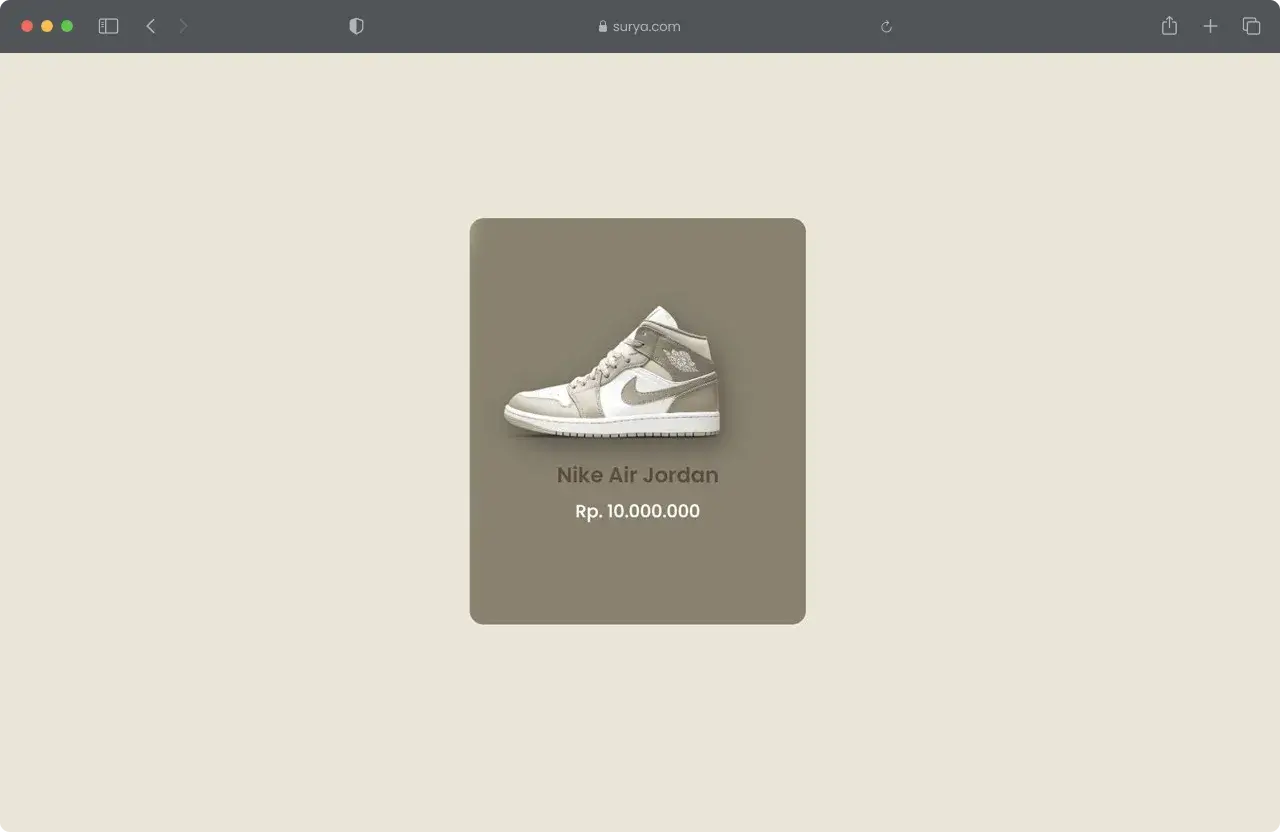The image size is (1280, 832).
Task: Open the privacy report shield icon
Action: coord(356,26)
